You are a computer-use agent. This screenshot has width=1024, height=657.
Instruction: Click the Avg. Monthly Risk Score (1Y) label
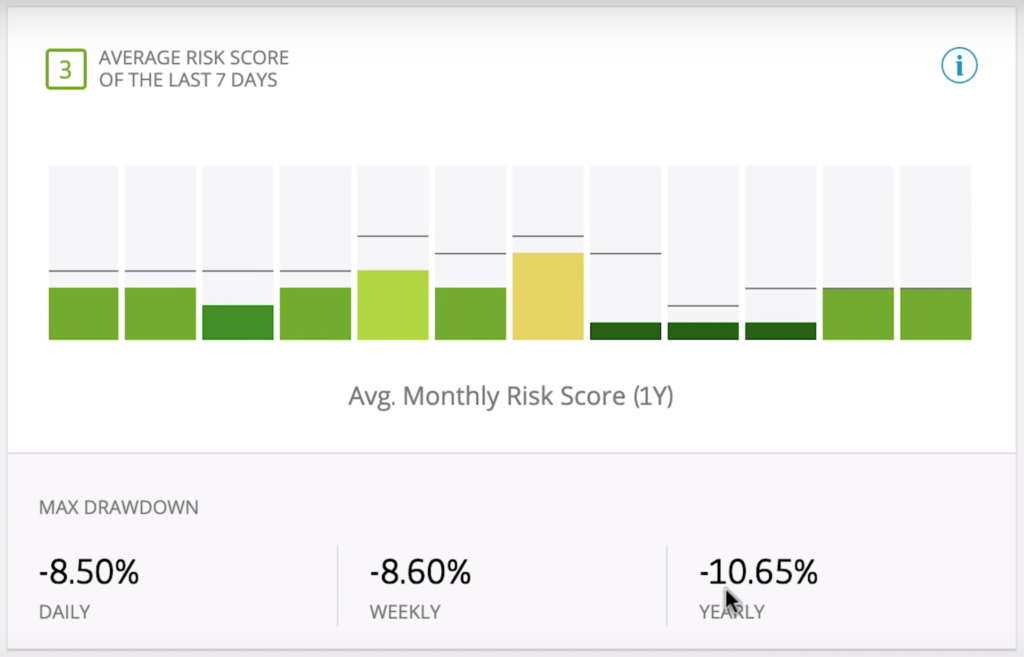coord(511,396)
